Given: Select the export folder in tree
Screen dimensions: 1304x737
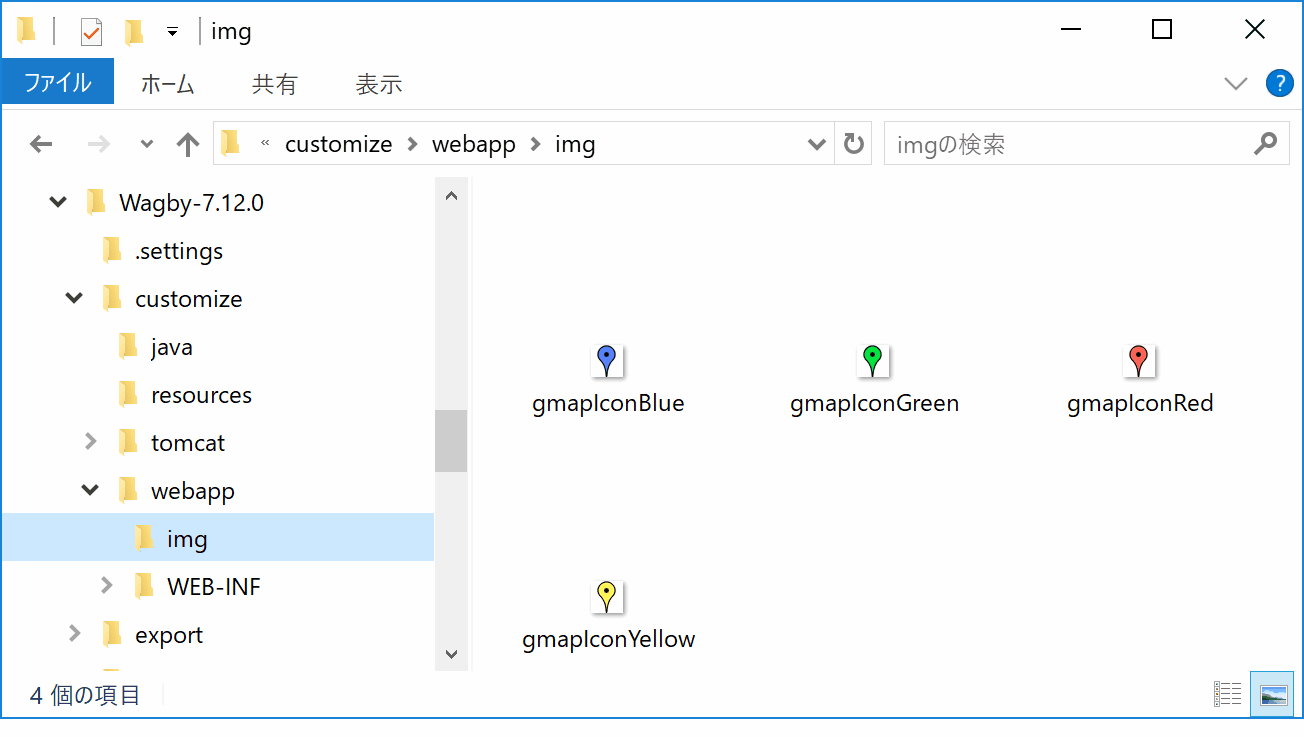Looking at the screenshot, I should coord(168,635).
